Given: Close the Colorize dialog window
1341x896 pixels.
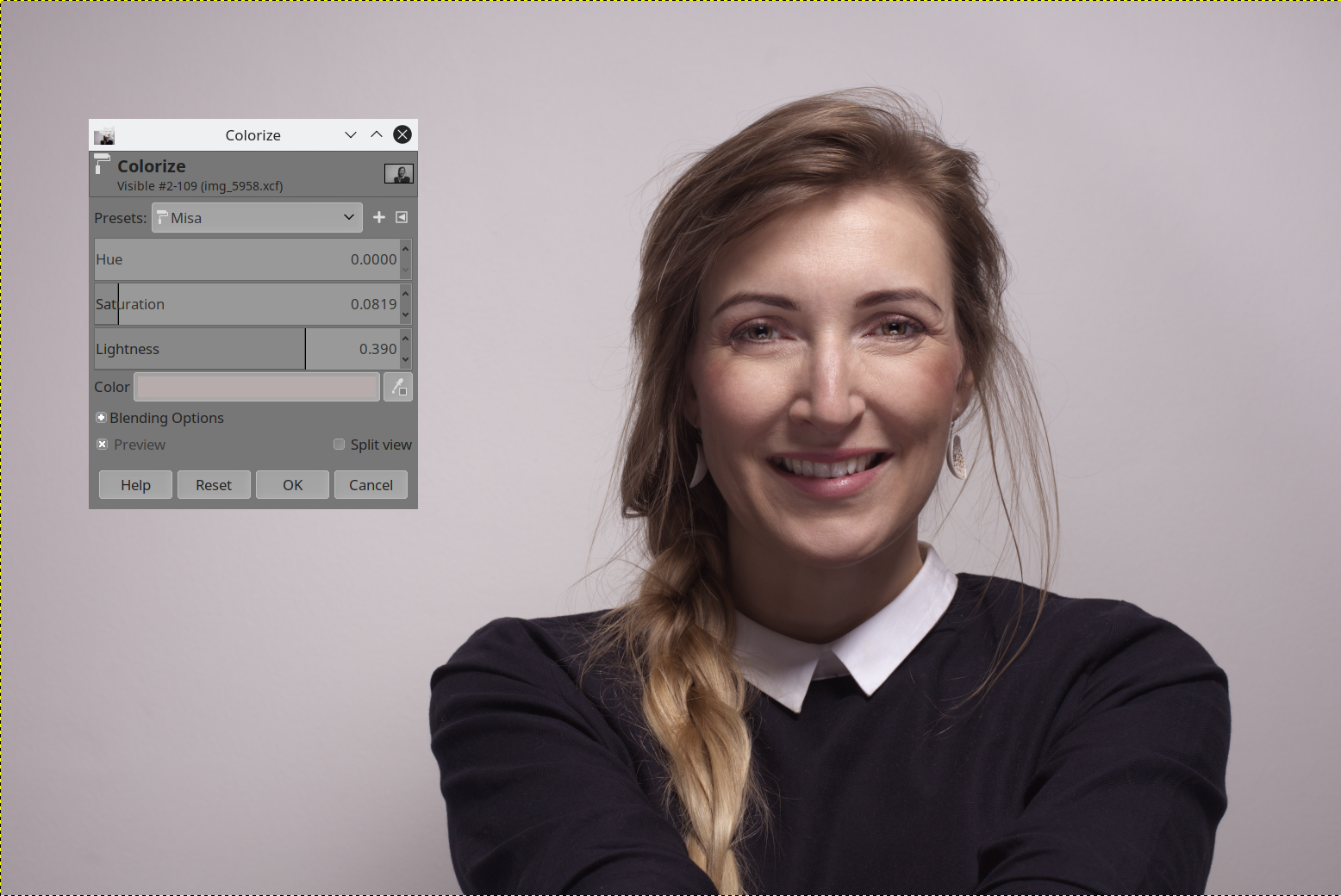Looking at the screenshot, I should pos(402,134).
